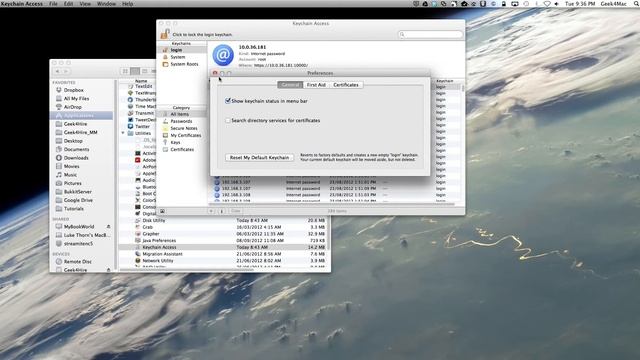
Task: Select Grapher in Finder list
Action: (x=224, y=234)
